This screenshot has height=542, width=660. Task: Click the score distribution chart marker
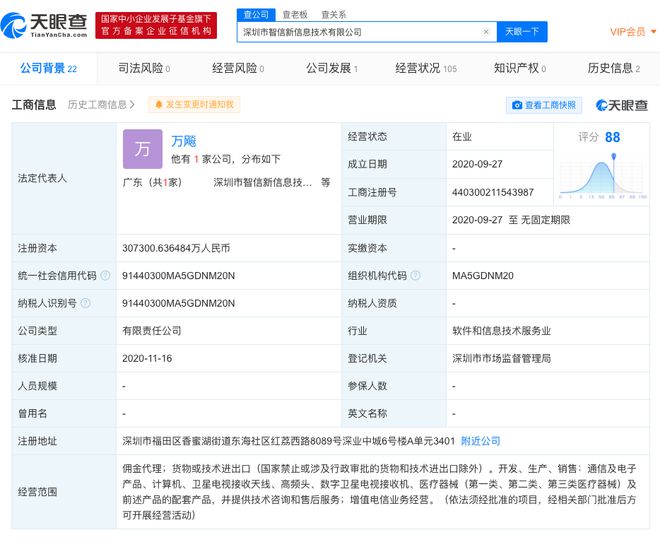pos(614,156)
